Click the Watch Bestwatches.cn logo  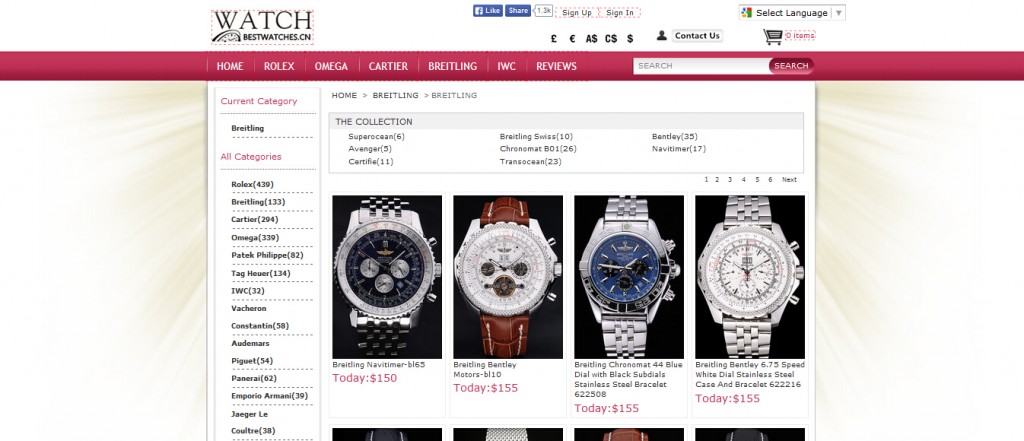[262, 27]
